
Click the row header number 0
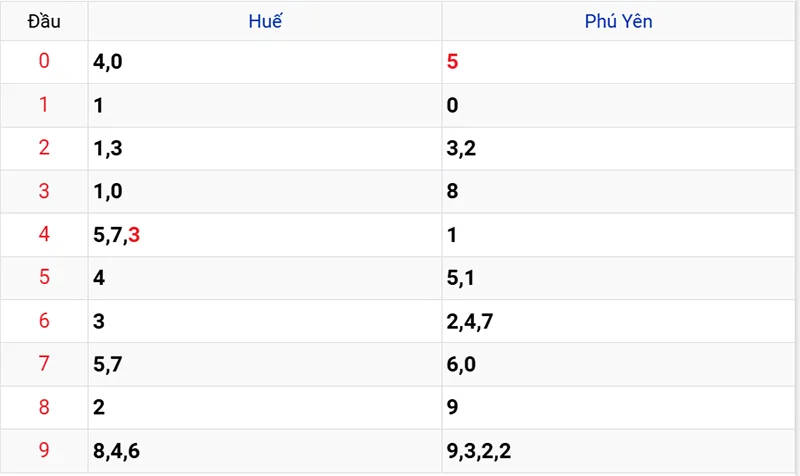pos(43,62)
